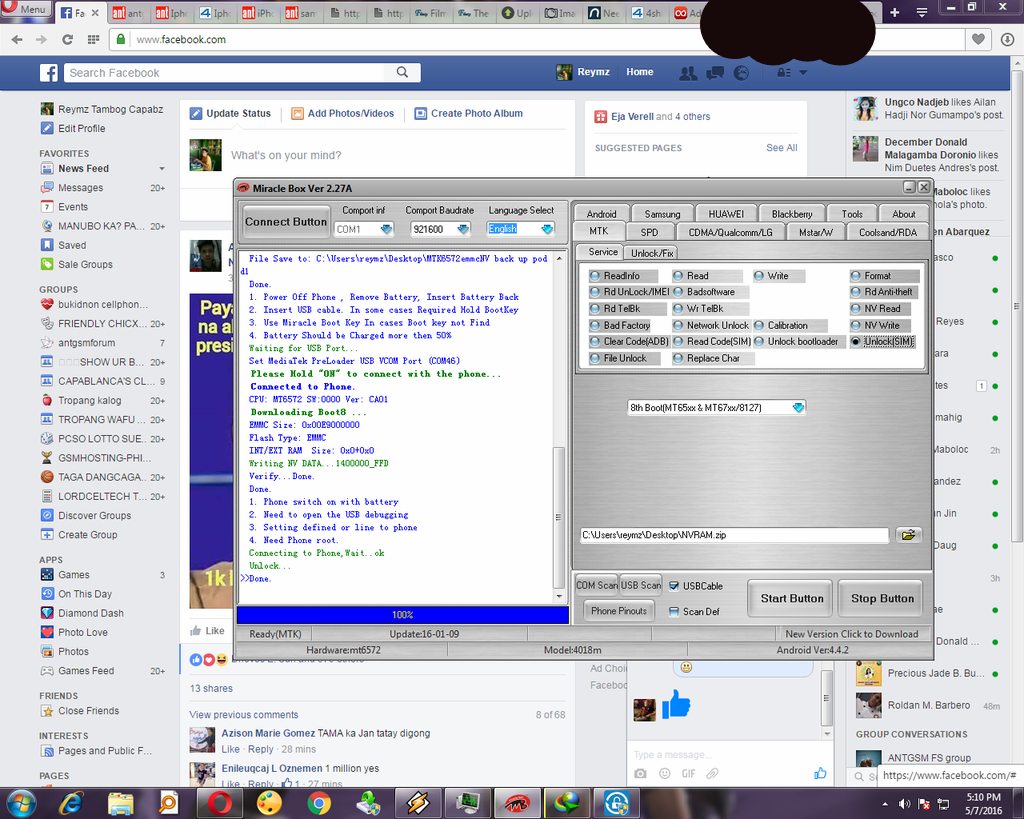The width and height of the screenshot is (1024, 819).
Task: Click the heart bookmark icon in address bar
Action: click(978, 39)
